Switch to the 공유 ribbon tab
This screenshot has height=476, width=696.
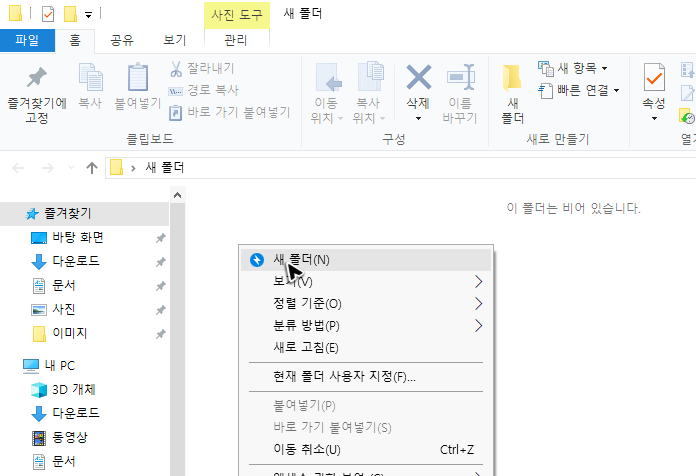(122, 40)
